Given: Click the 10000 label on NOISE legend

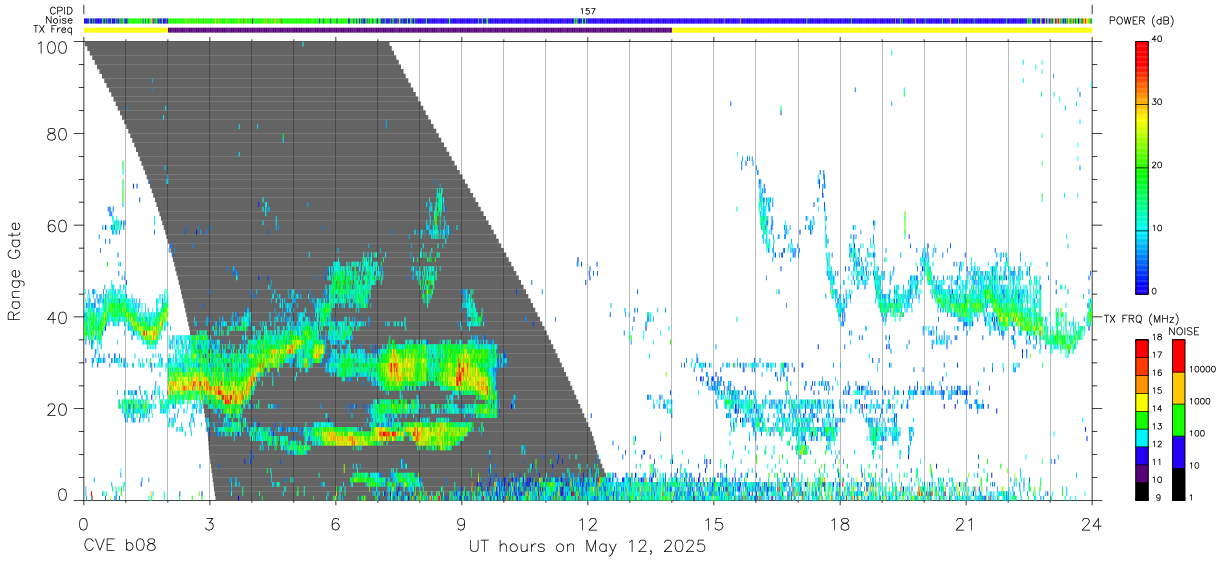Looking at the screenshot, I should 1202,370.
